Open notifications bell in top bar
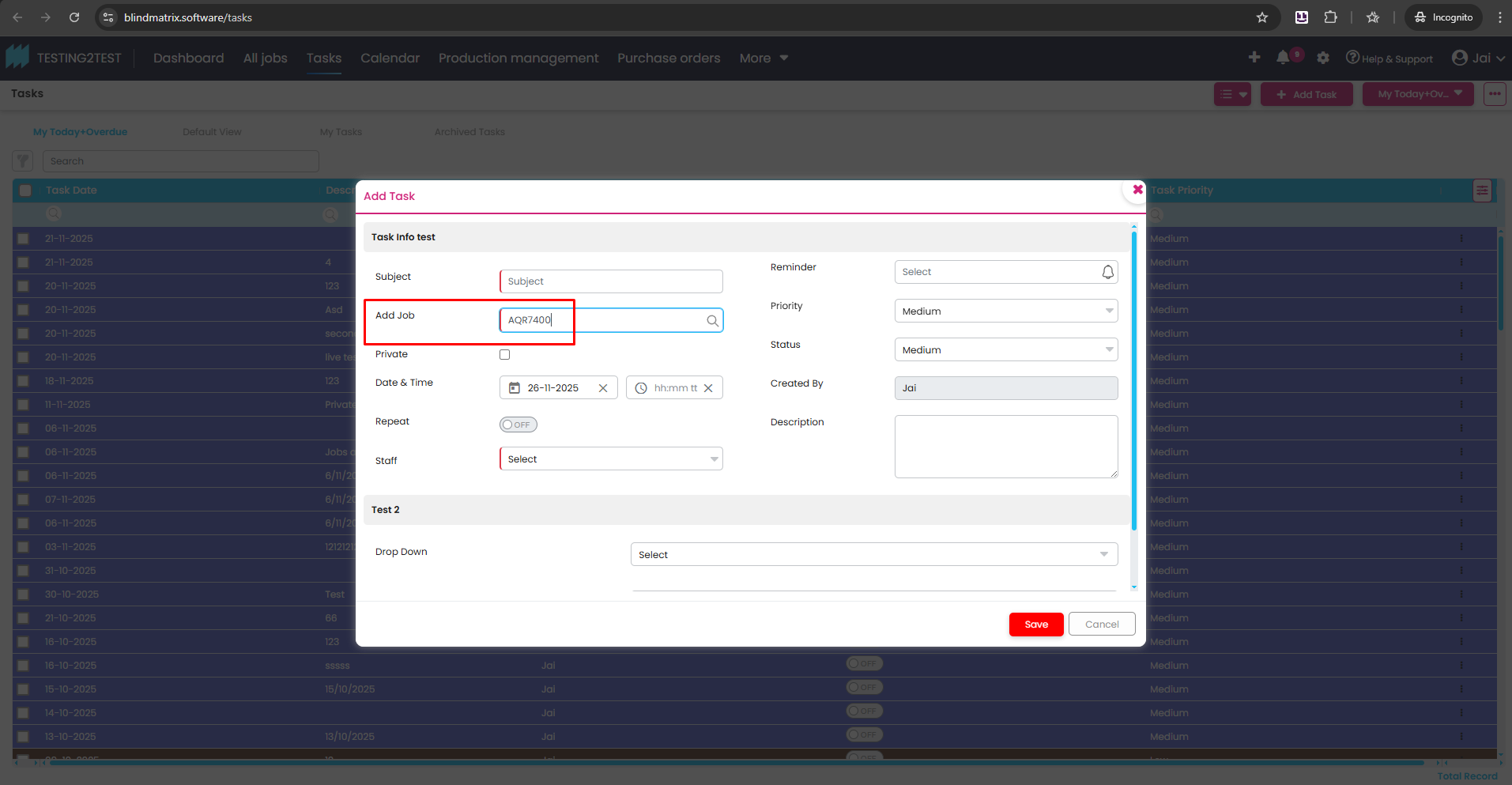 tap(1282, 58)
